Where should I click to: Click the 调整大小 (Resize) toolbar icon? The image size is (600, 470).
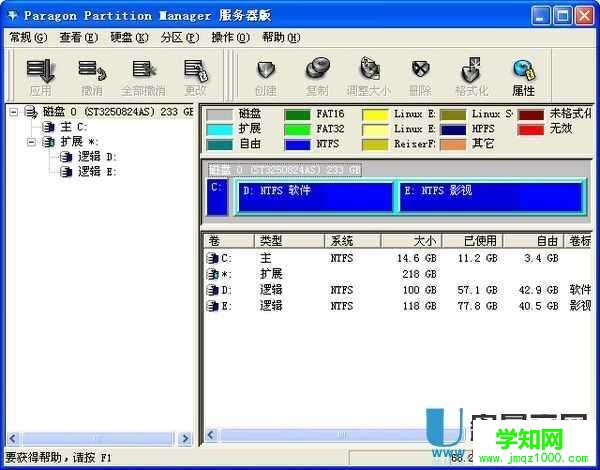point(369,69)
